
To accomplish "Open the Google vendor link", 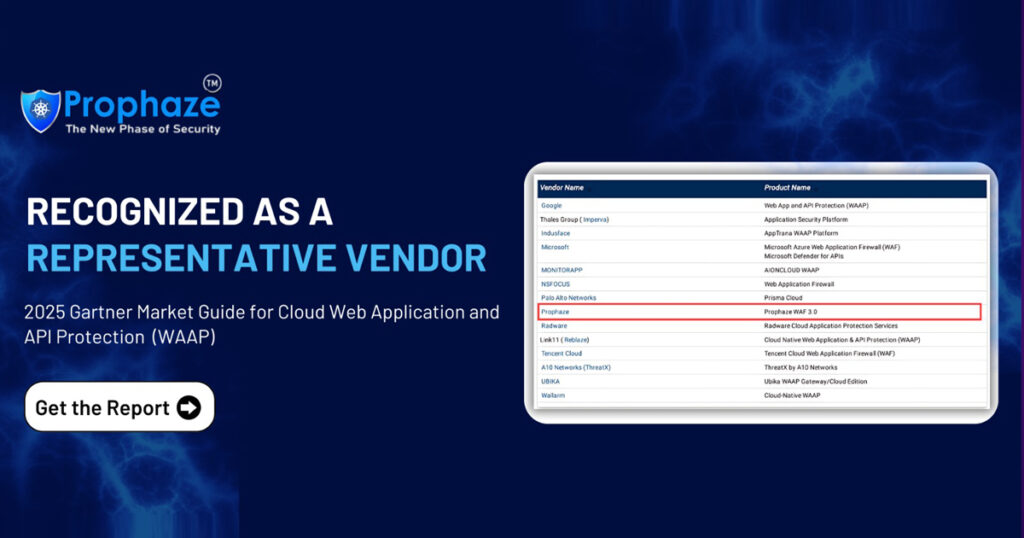I will [551, 206].
